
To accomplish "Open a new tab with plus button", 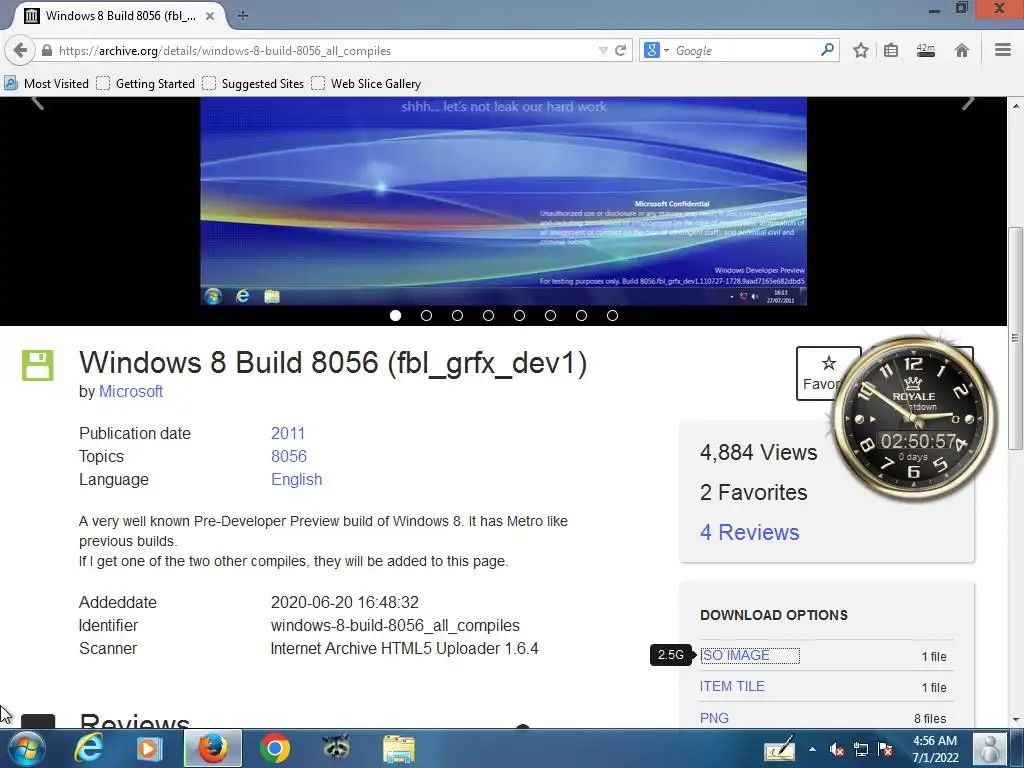I will 242,16.
